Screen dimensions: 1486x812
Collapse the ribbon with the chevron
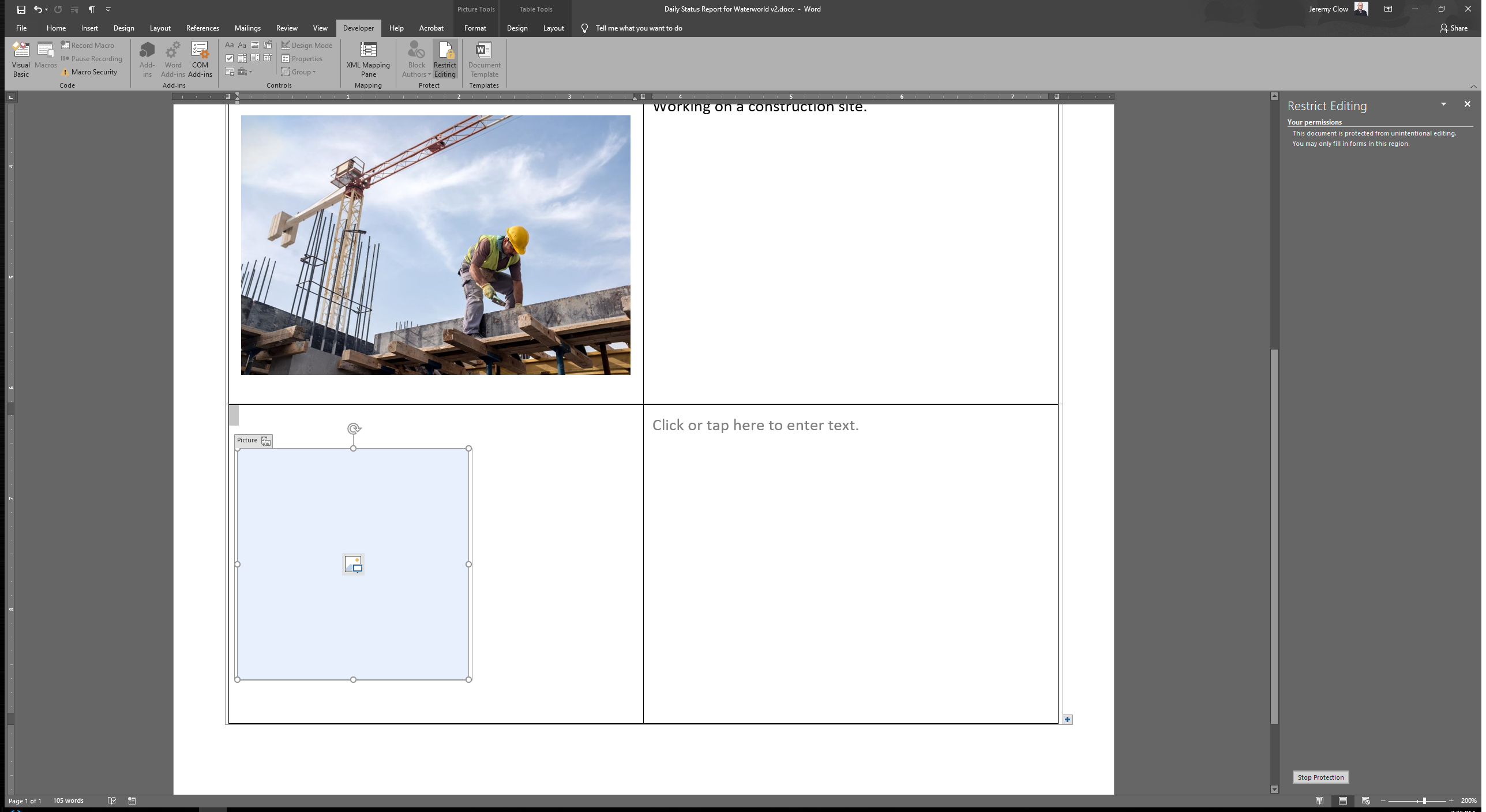[x=1473, y=86]
